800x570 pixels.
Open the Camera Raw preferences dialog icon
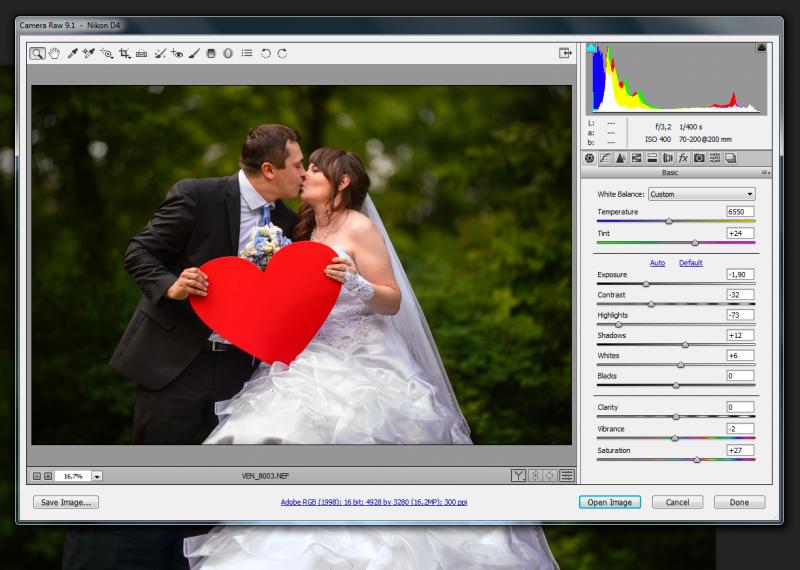247,53
